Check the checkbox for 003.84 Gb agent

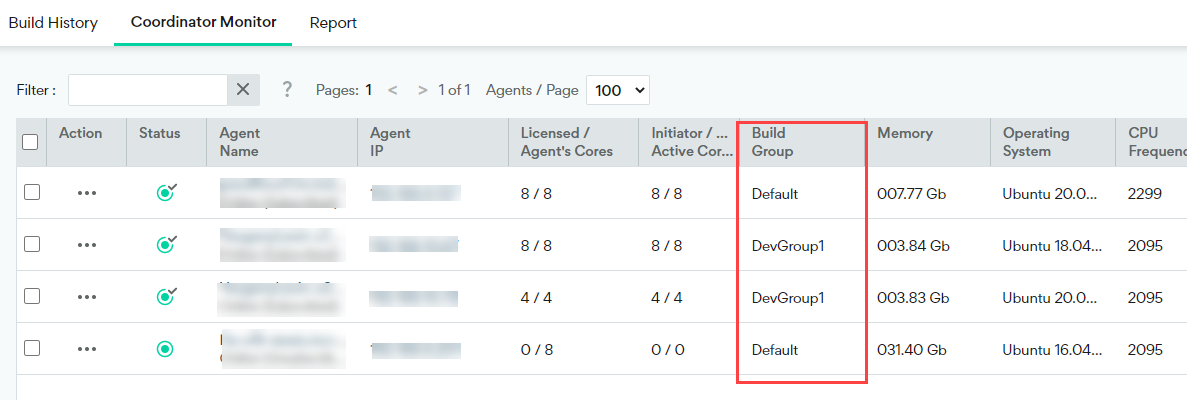pyautogui.click(x=32, y=245)
